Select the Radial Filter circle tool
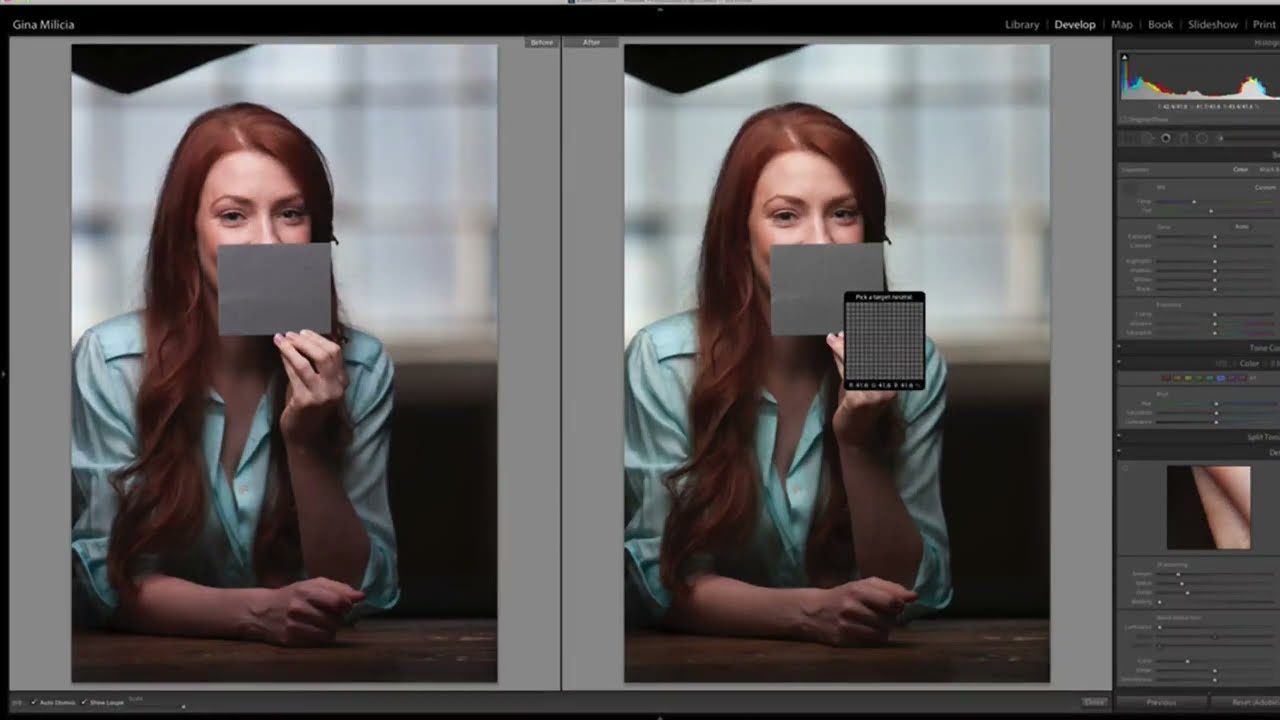The height and width of the screenshot is (720, 1280). [1202, 138]
